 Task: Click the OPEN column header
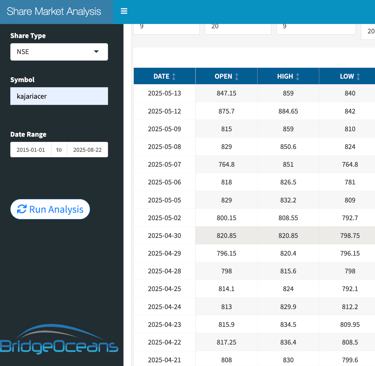click(226, 76)
